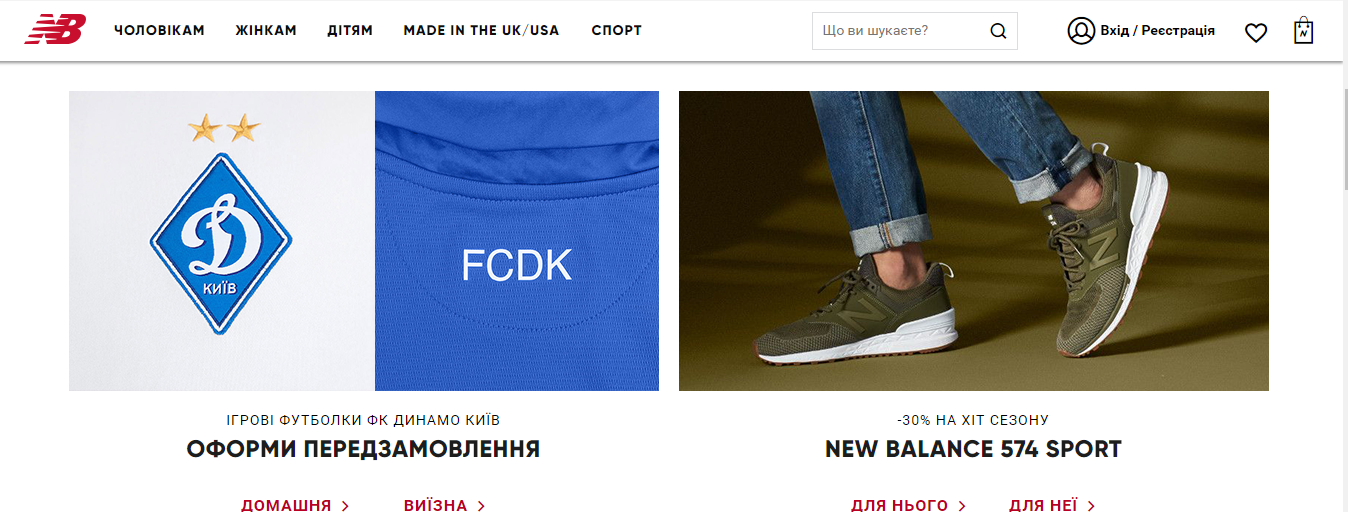Screen dimensions: 1348x512
Task: Open the wishlist heart icon
Action: click(1256, 32)
